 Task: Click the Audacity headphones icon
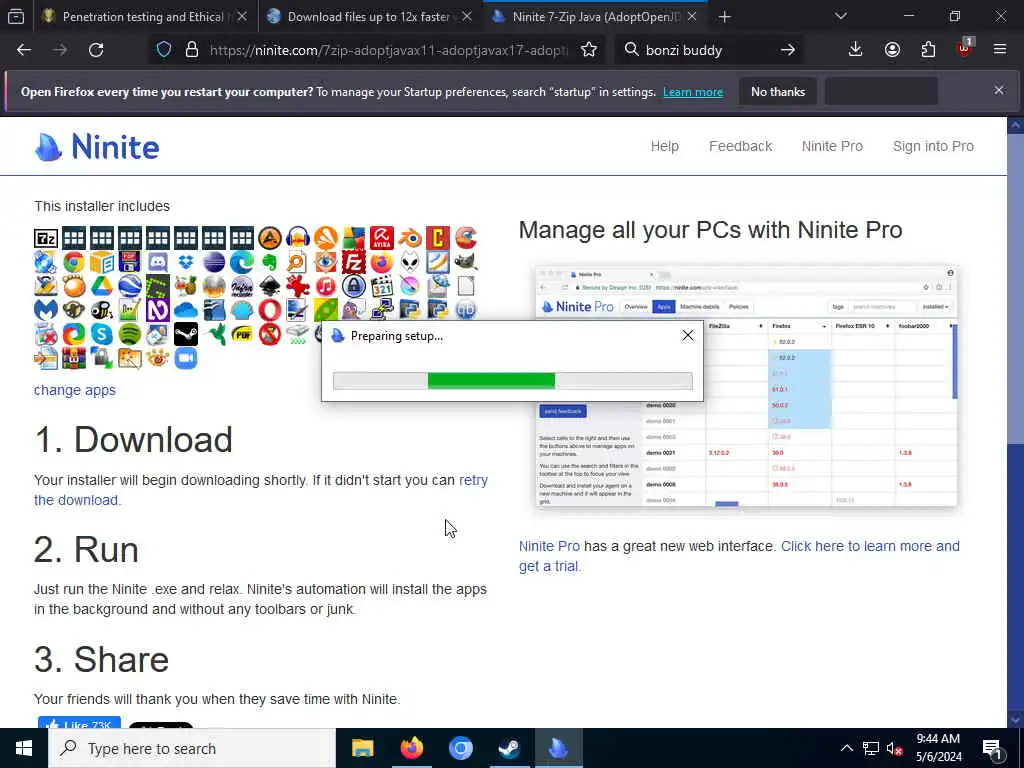298,238
